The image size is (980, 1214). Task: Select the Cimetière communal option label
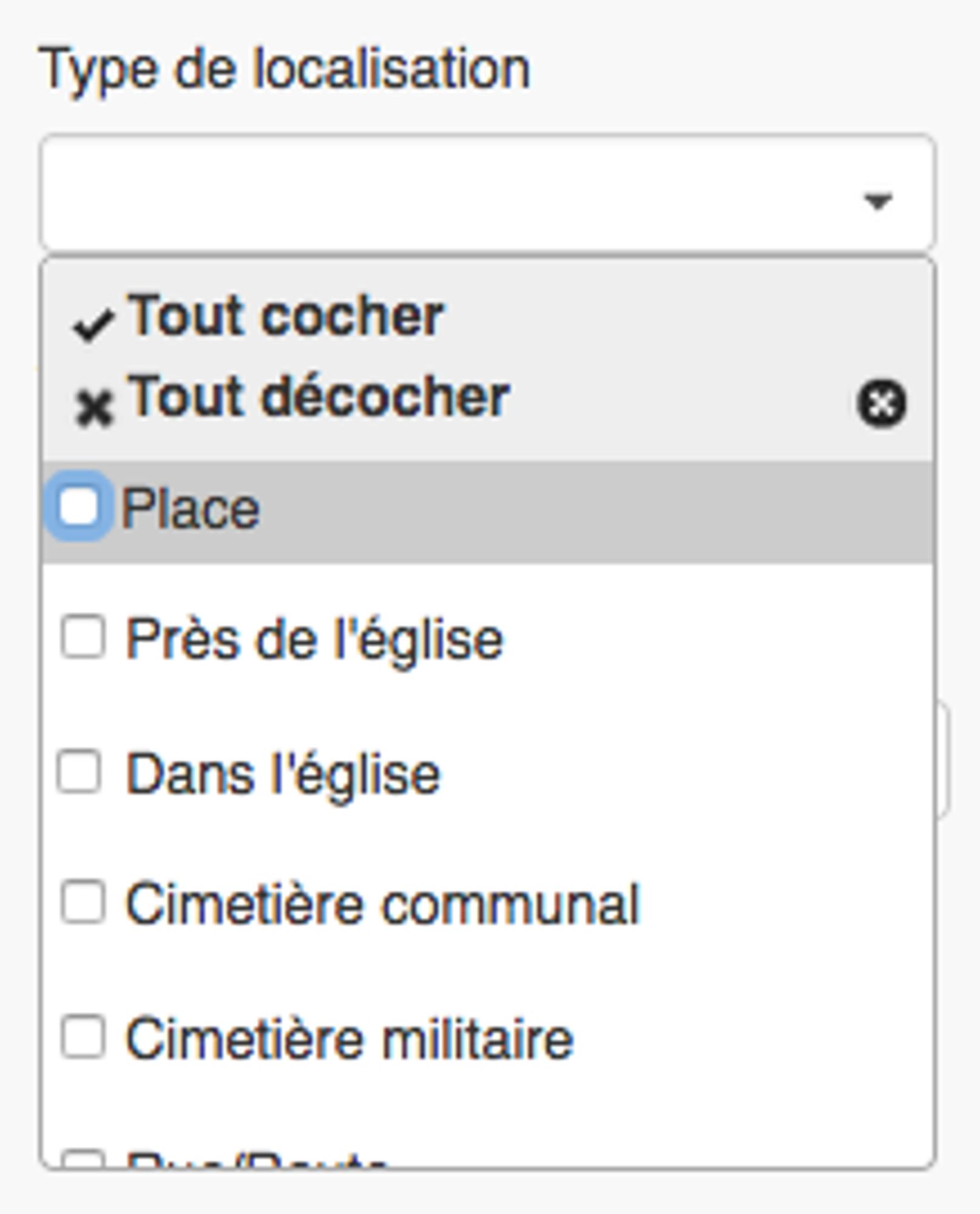click(x=382, y=905)
